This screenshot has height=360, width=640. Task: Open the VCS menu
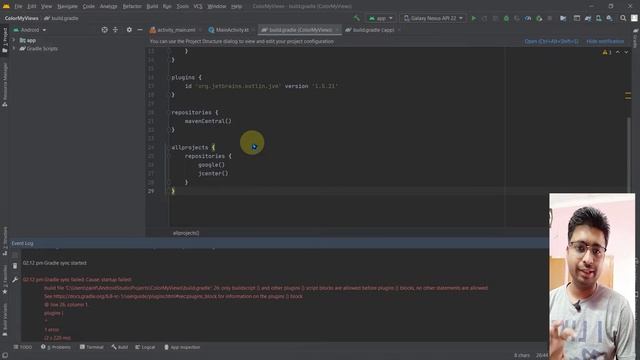[x=198, y=6]
